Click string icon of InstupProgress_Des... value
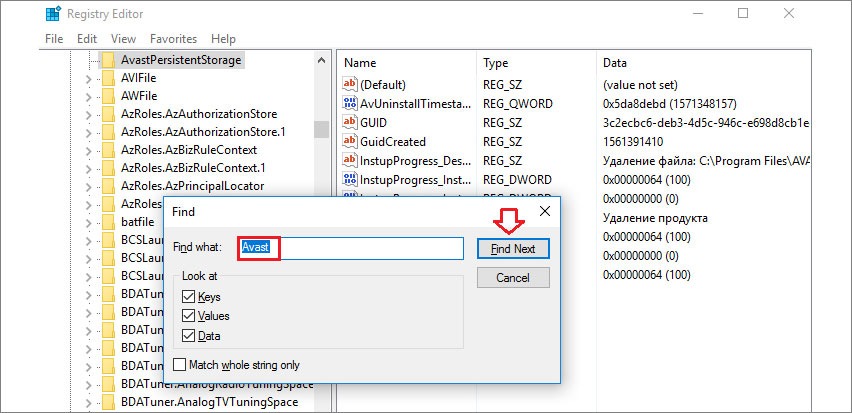The width and height of the screenshot is (852, 413). [x=349, y=160]
